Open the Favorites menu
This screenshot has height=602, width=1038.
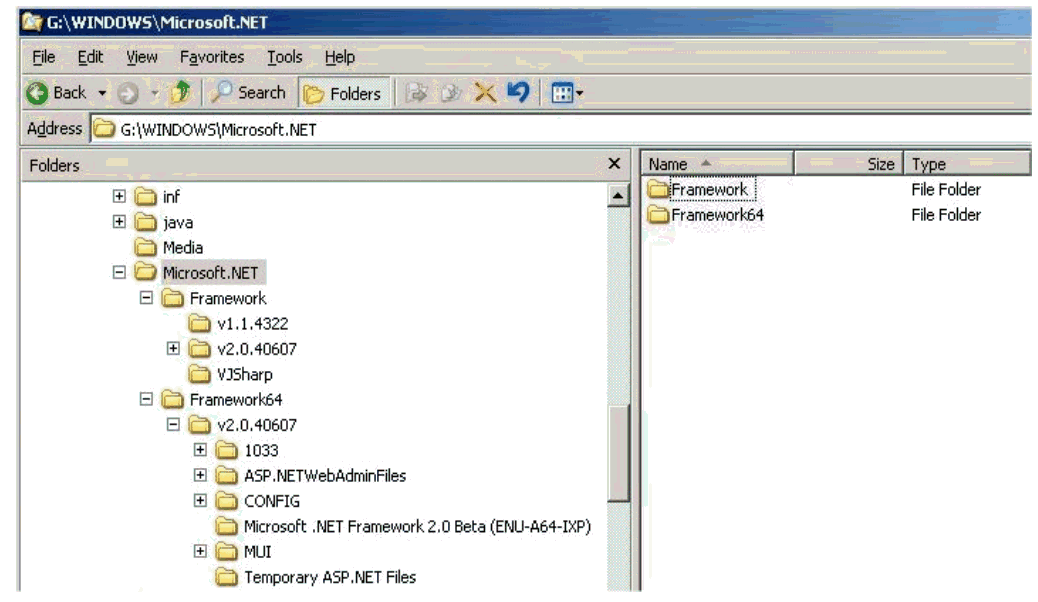point(211,57)
